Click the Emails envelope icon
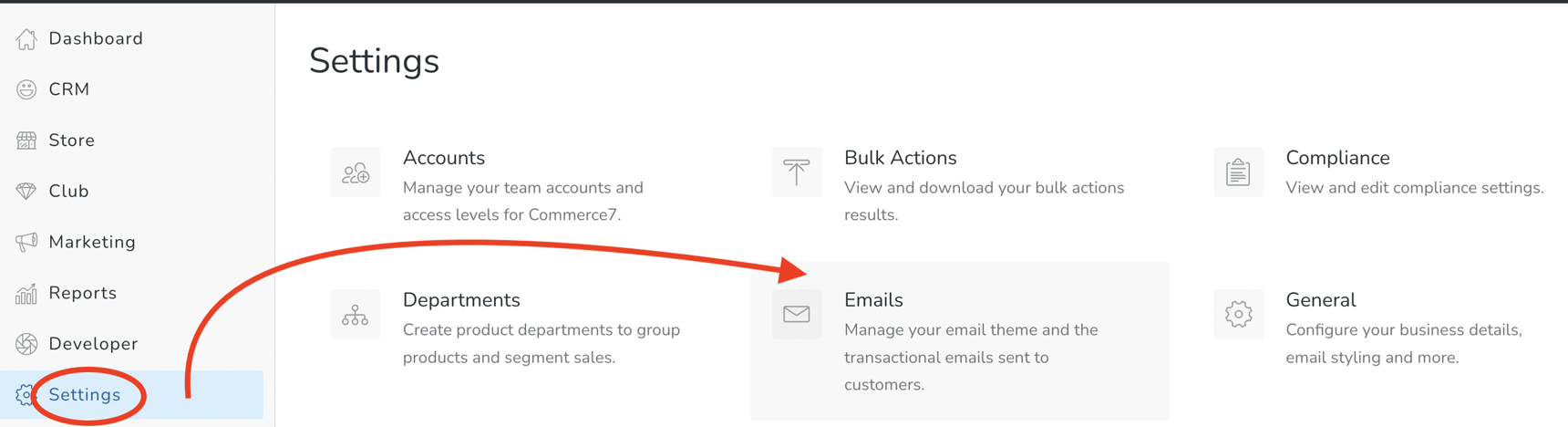The width and height of the screenshot is (1568, 427). pos(797,315)
